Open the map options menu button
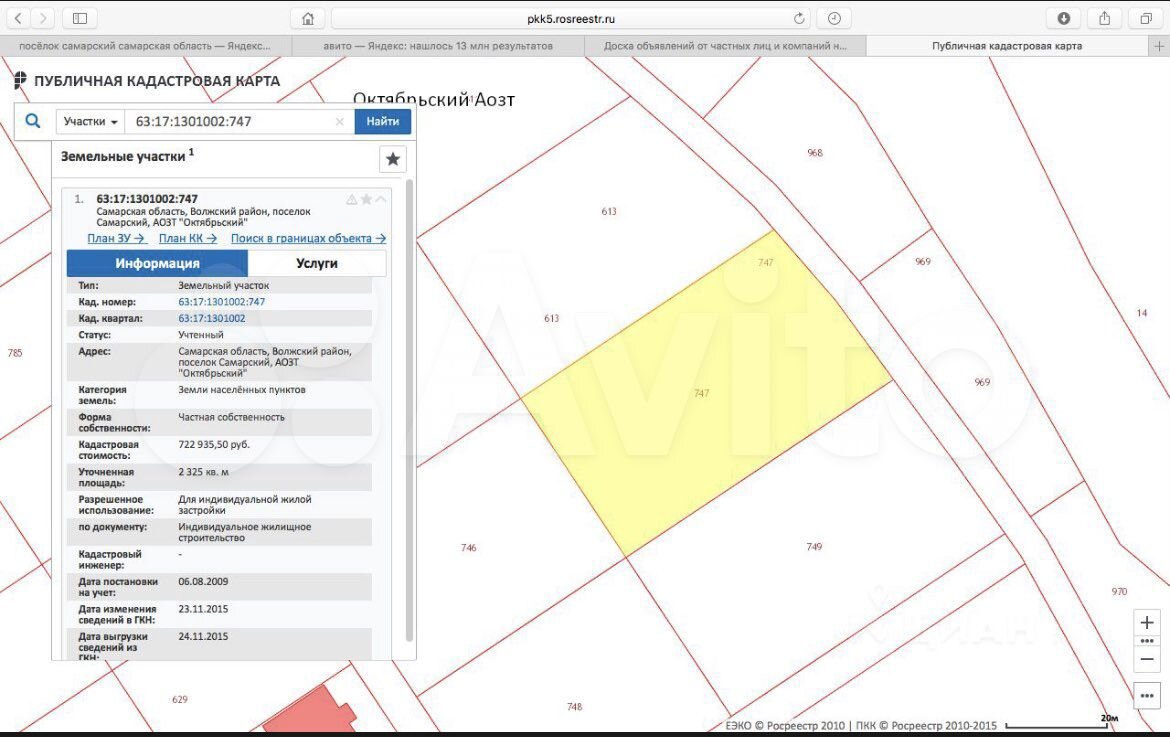This screenshot has height=737, width=1170. 1147,696
